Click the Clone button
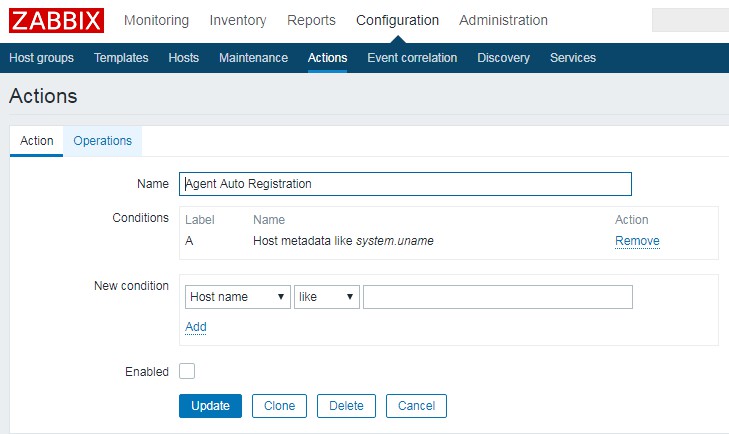This screenshot has width=729, height=434. 279,406
